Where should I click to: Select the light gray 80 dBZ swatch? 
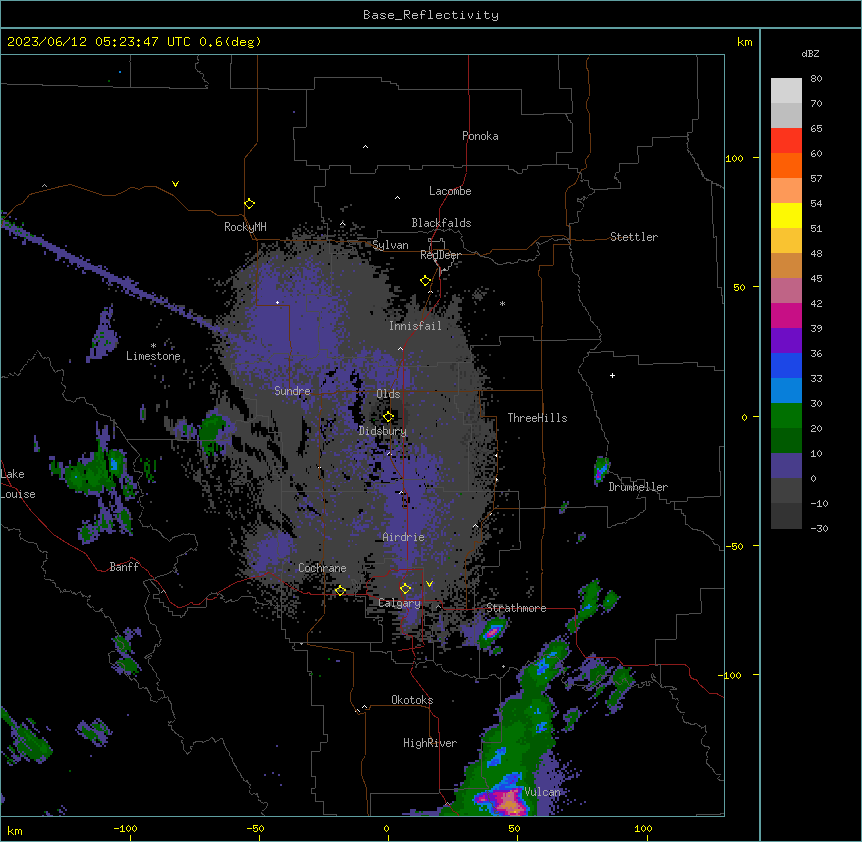click(x=786, y=91)
